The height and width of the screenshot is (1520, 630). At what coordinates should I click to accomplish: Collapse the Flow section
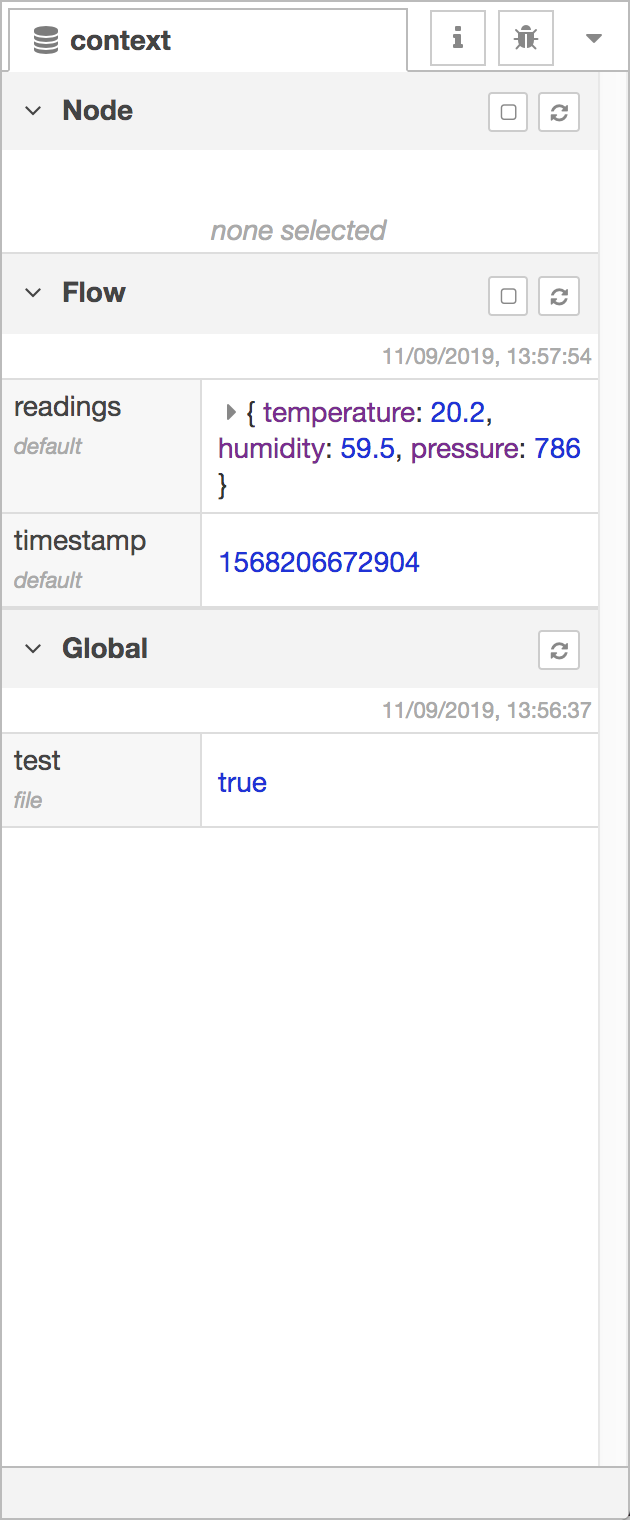coord(33,292)
